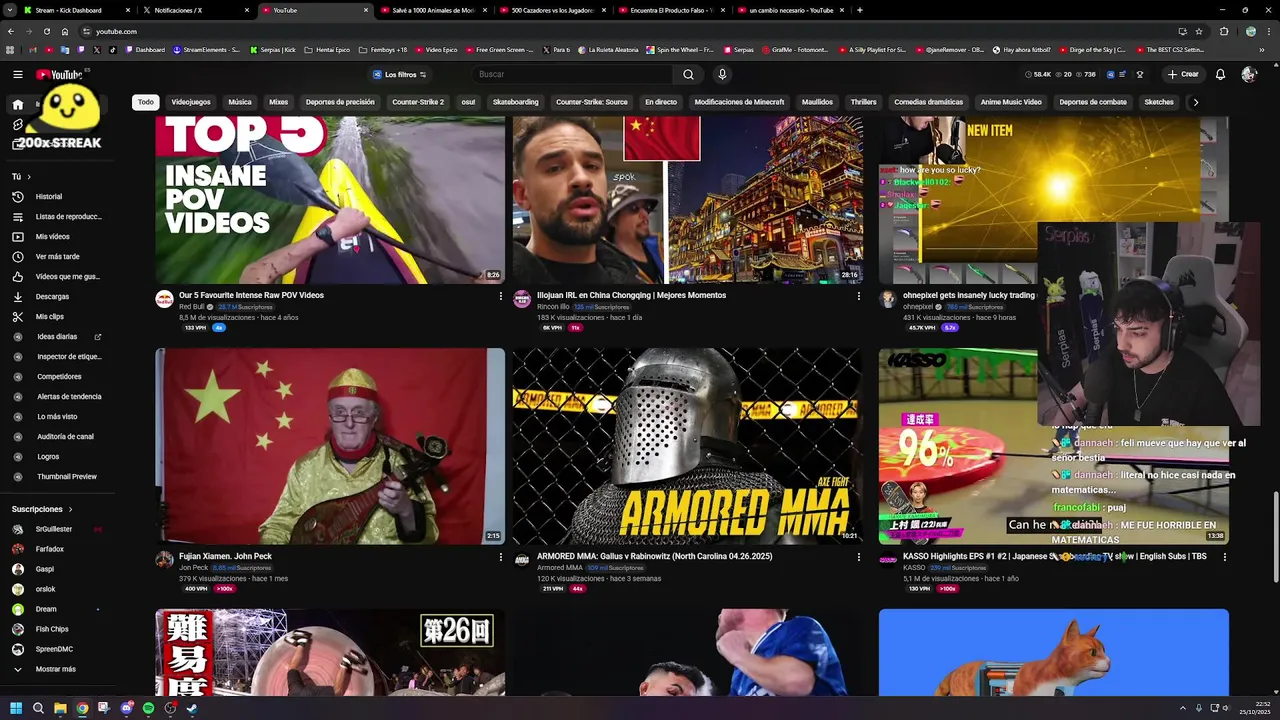Open options for the Armored MMA video
This screenshot has width=1280, height=720.
coord(858,557)
